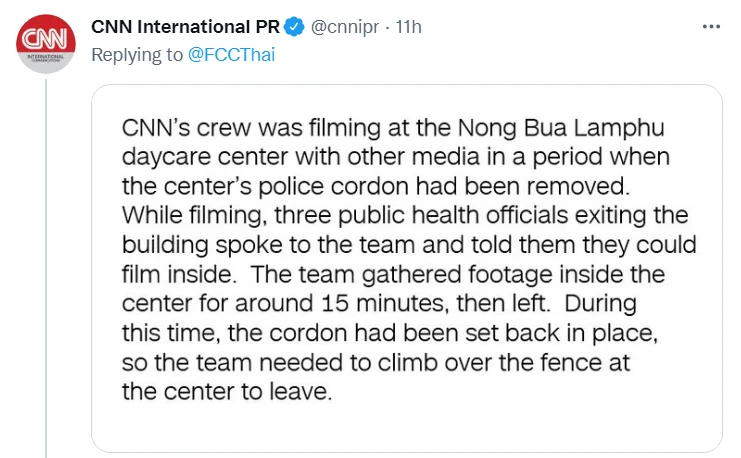Viewport: 741px width, 458px height.
Task: Click 'CNN's crew' at statement start
Action: [186, 128]
